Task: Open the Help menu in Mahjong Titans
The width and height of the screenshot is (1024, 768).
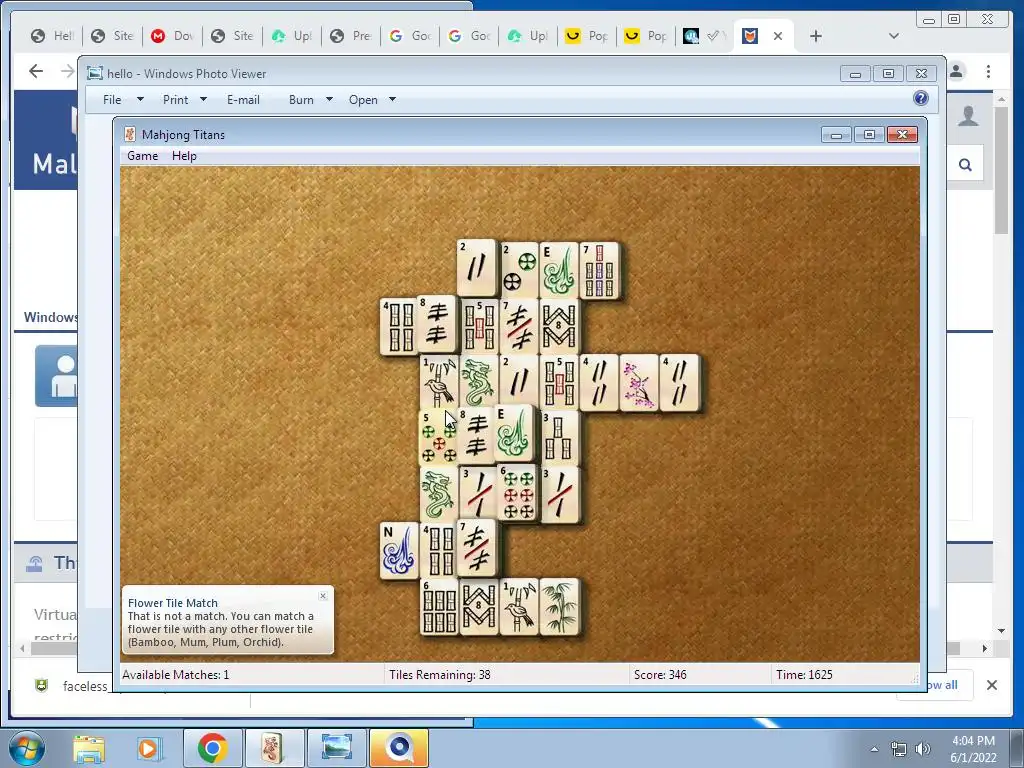Action: [184, 155]
